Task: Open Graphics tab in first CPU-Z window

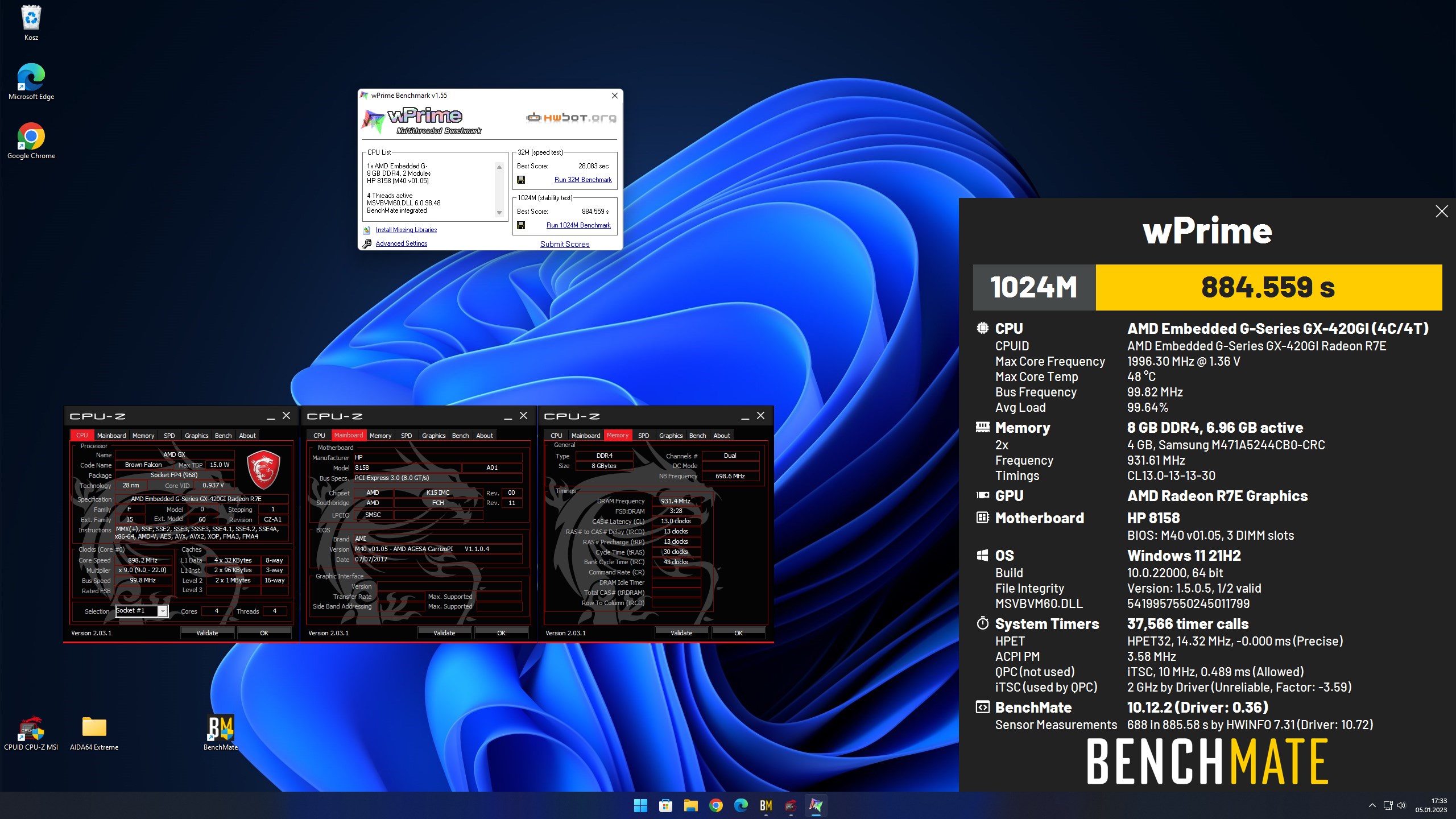Action: tap(197, 436)
